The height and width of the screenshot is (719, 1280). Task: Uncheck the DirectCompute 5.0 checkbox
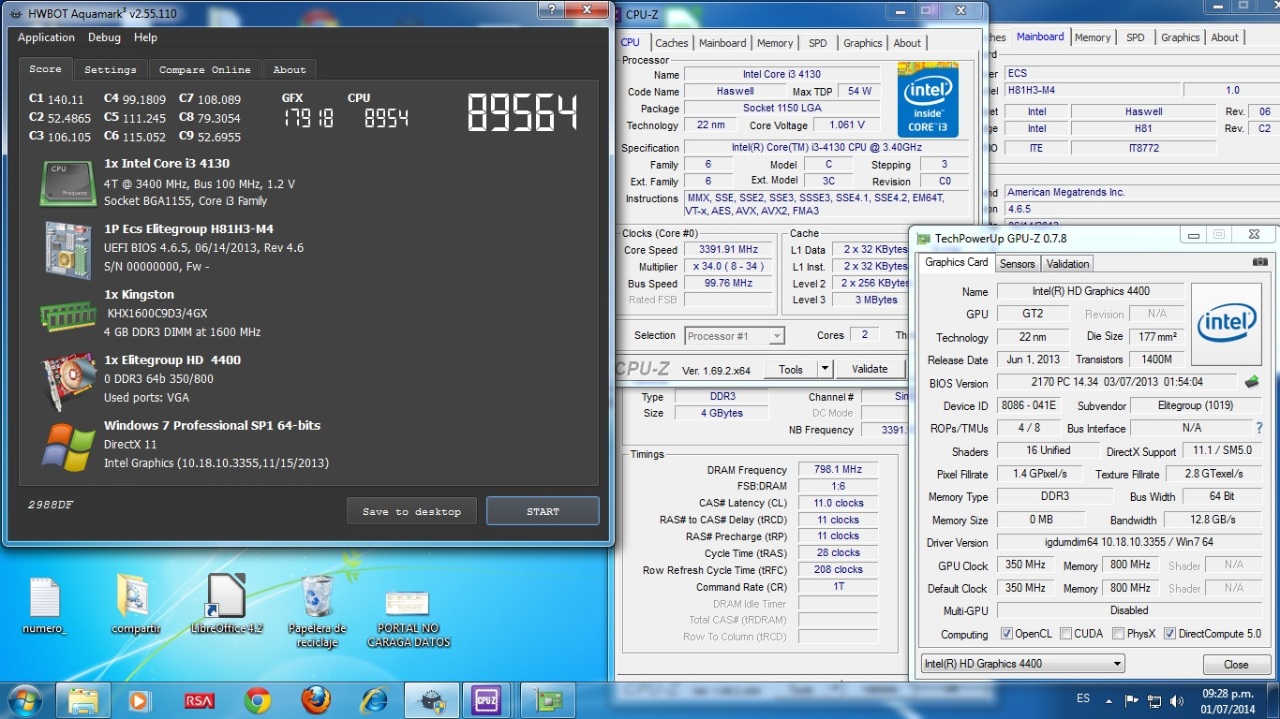click(x=1170, y=634)
